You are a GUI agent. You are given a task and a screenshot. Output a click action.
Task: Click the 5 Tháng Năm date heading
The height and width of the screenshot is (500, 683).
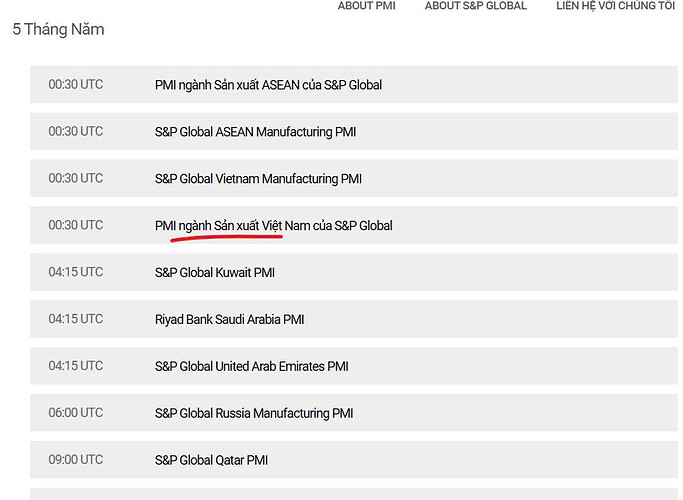[58, 29]
